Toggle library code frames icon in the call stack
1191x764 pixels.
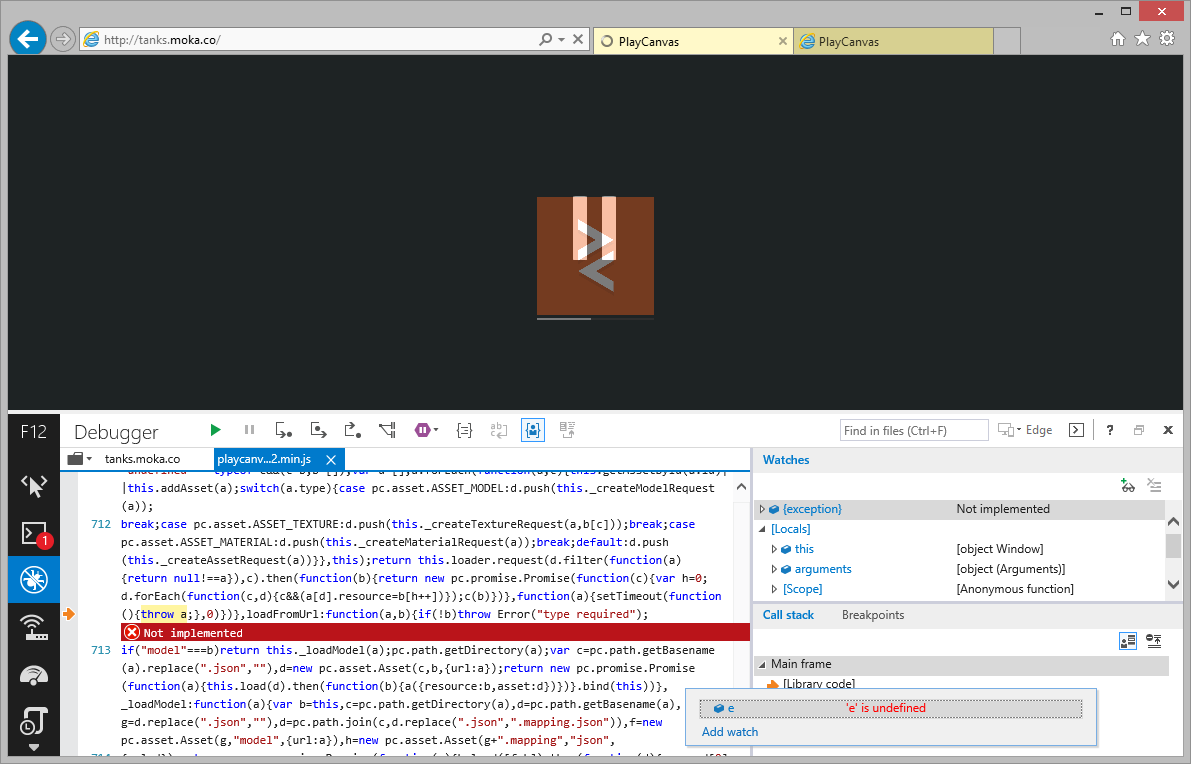click(1127, 642)
